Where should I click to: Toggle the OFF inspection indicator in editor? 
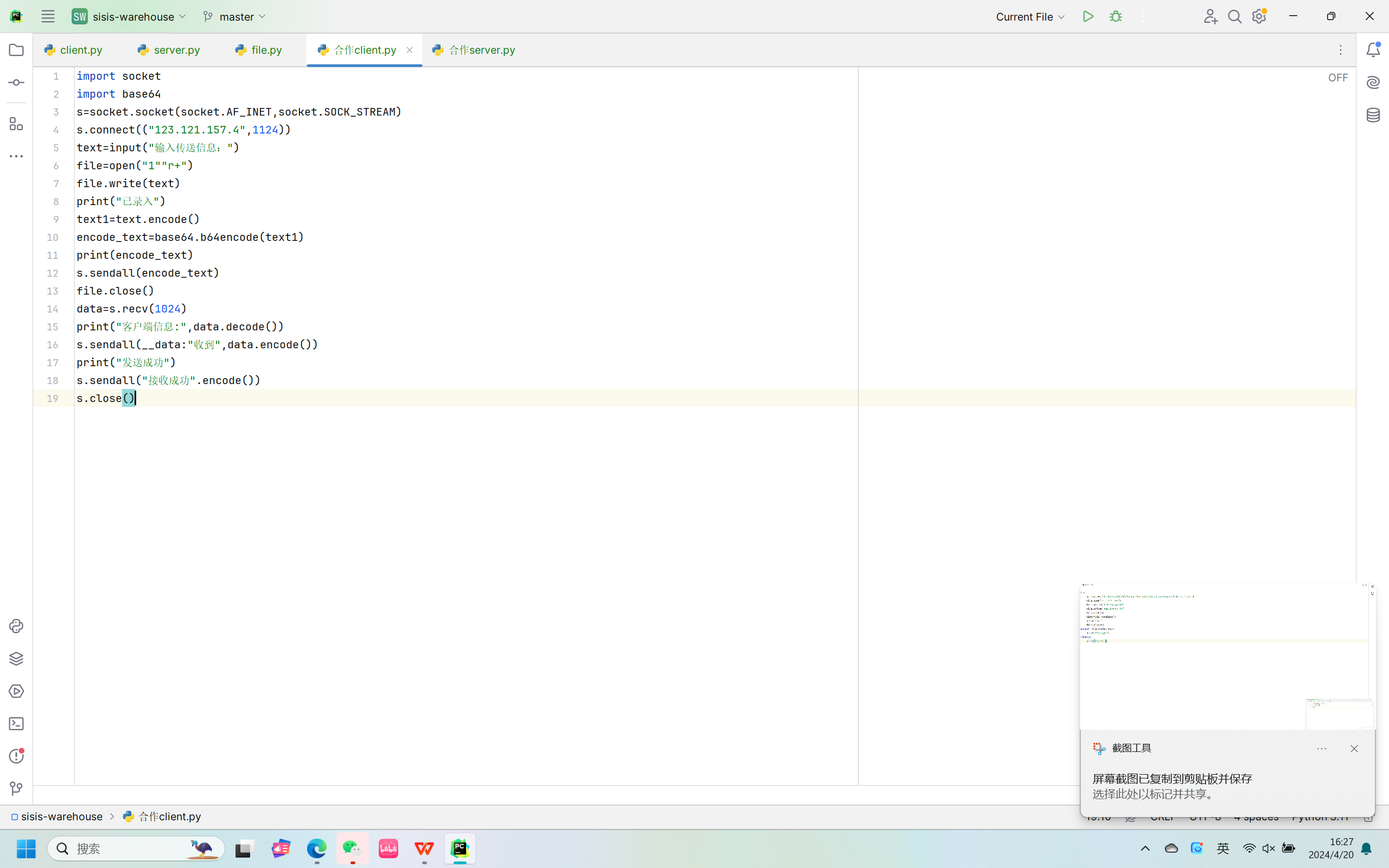1337,78
